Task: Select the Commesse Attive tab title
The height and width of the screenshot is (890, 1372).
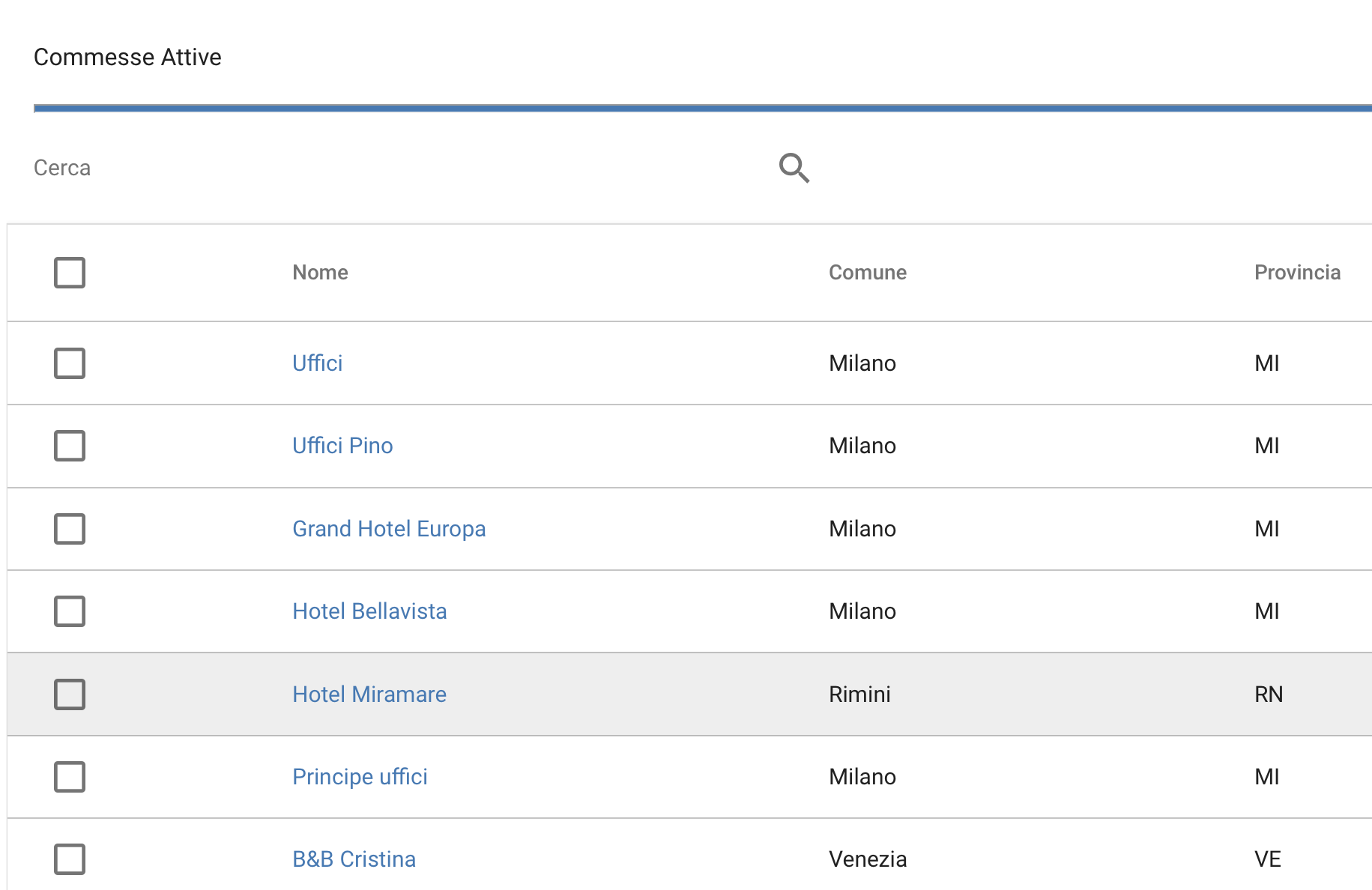Action: tap(127, 57)
